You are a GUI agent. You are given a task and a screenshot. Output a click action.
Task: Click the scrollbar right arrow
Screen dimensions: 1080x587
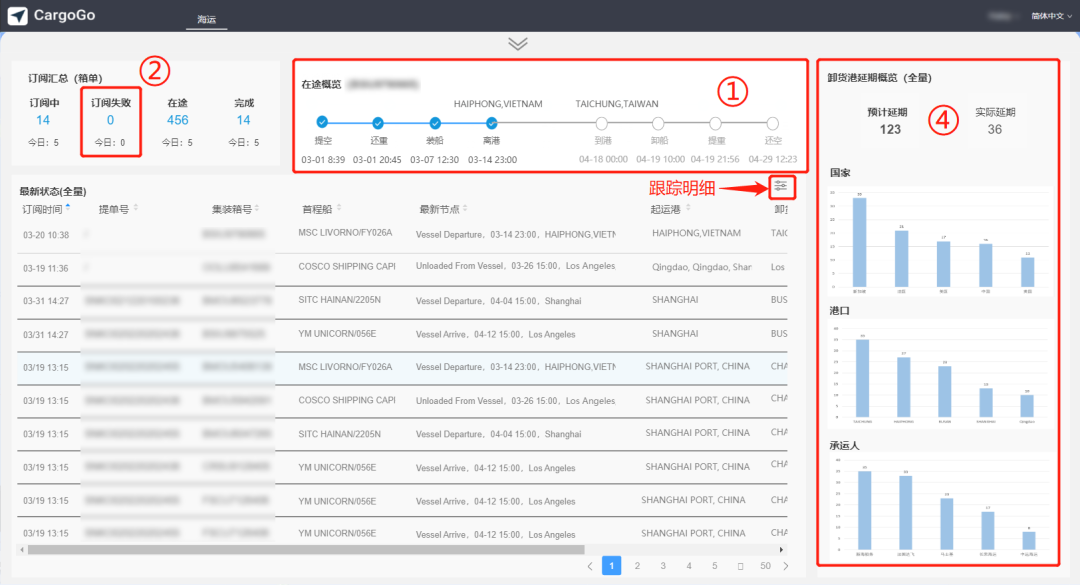click(781, 550)
